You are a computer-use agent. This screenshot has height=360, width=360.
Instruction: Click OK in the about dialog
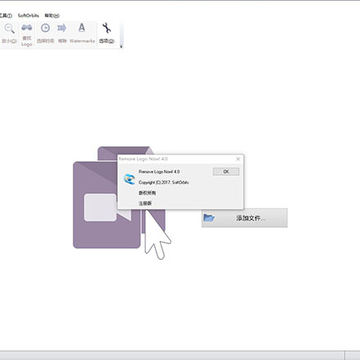[226, 172]
